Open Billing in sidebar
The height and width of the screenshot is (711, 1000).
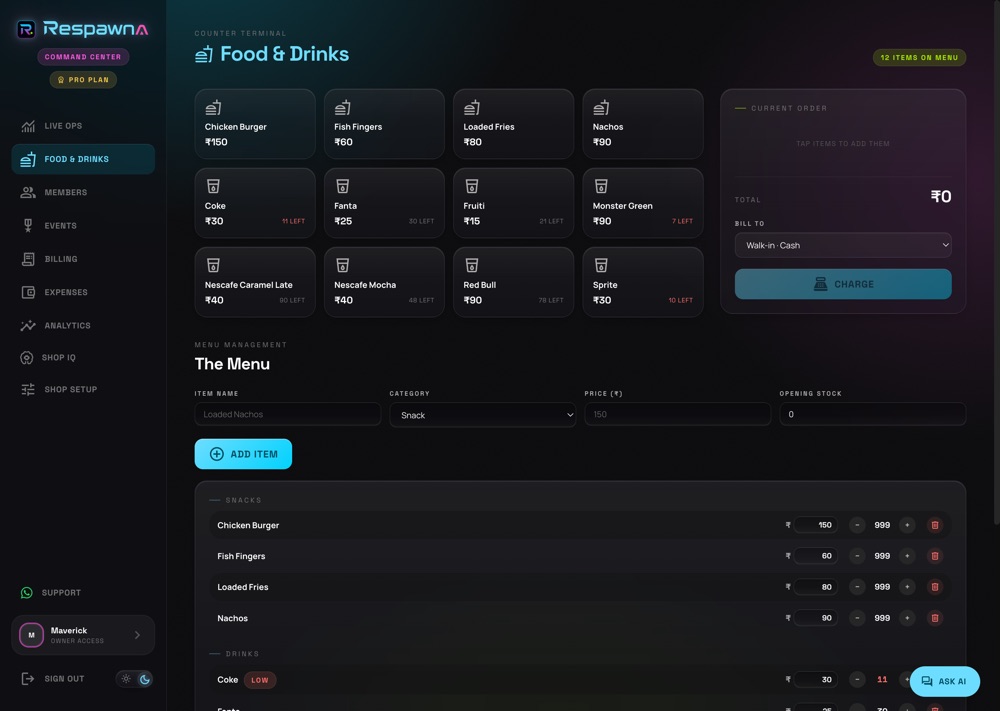83,259
